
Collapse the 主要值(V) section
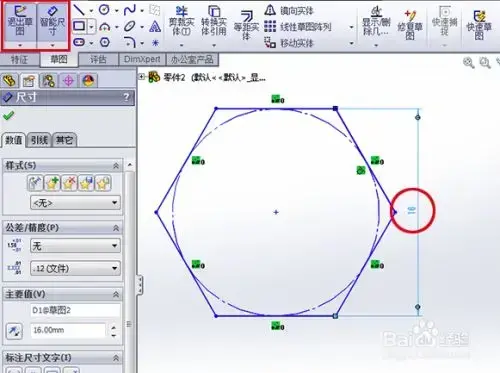coord(116,294)
